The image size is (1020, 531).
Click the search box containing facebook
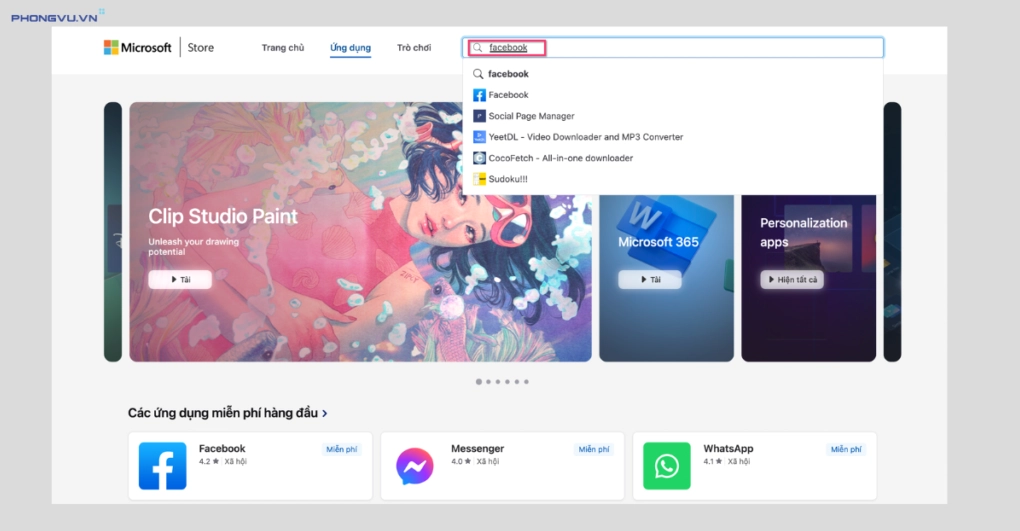[673, 48]
